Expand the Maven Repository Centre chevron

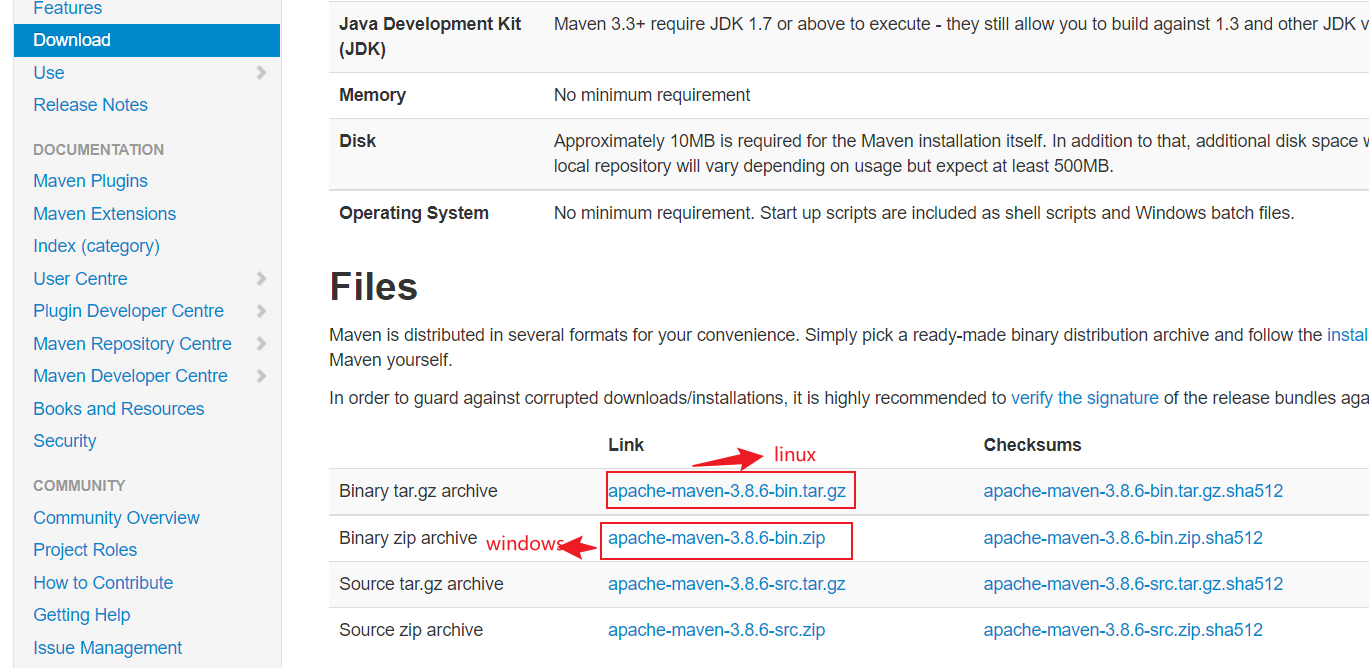click(261, 344)
